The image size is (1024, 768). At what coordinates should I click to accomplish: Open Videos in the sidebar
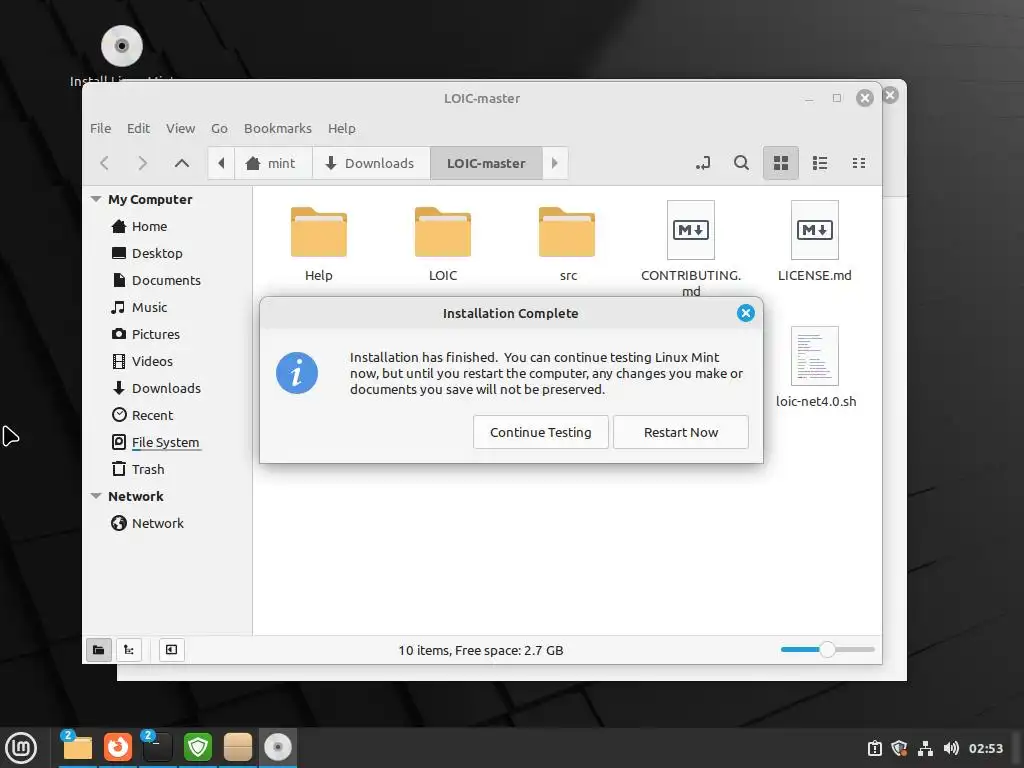pyautogui.click(x=152, y=361)
